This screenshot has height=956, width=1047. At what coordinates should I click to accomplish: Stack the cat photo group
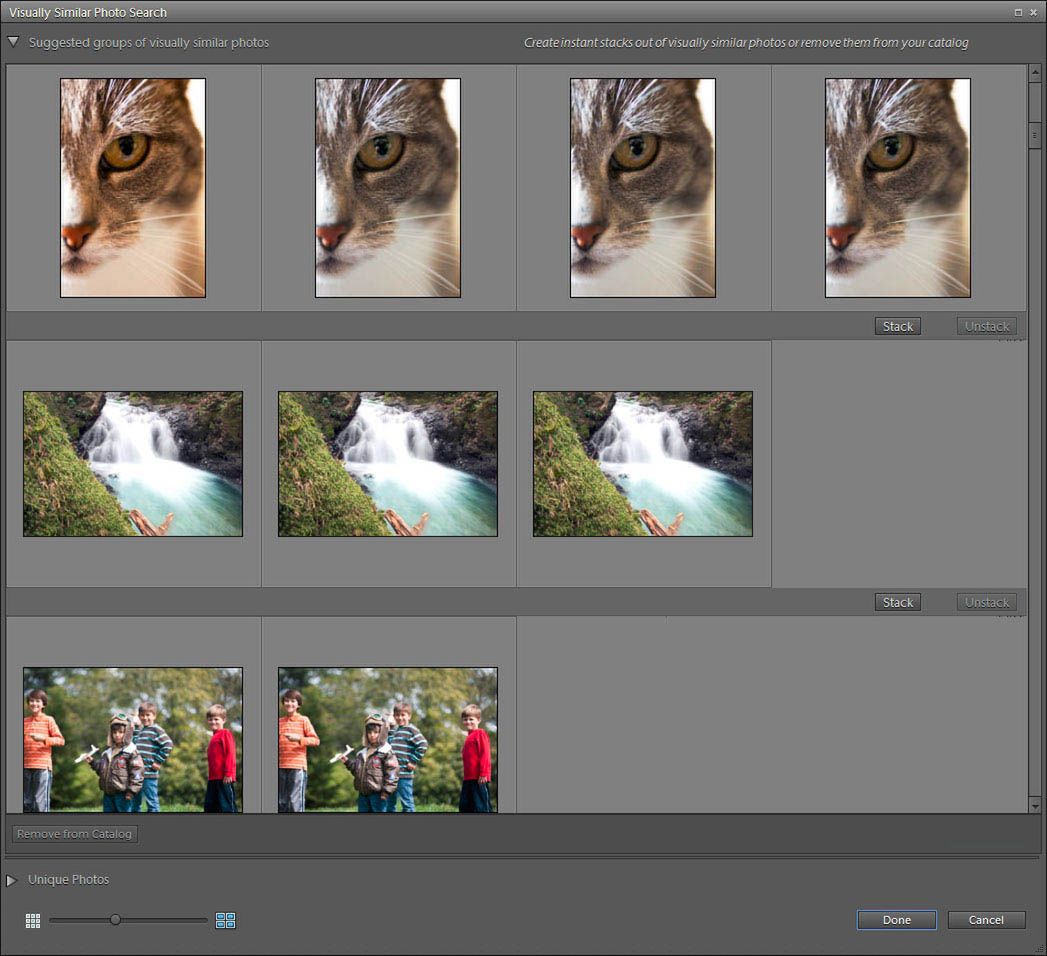point(897,326)
